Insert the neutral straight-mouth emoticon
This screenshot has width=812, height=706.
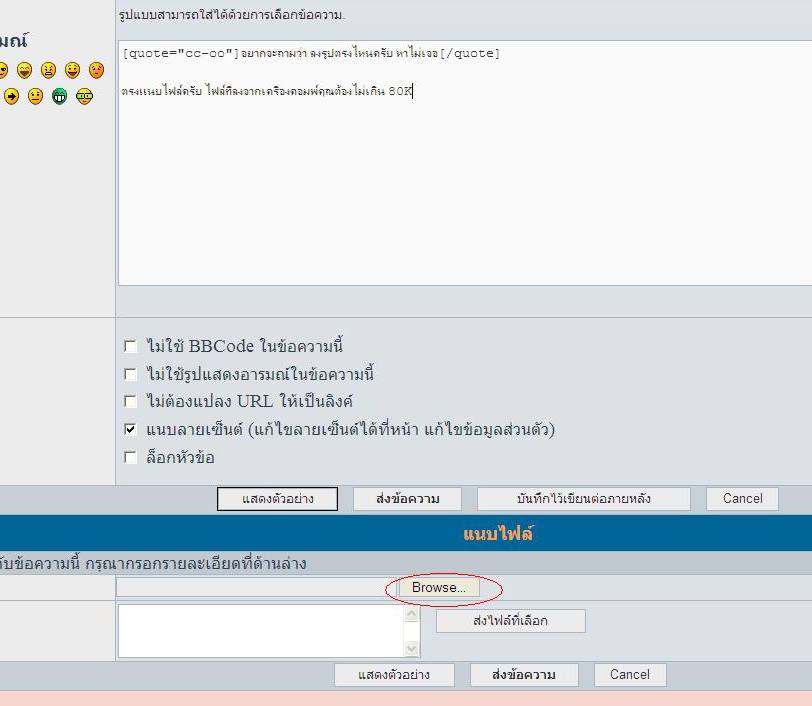coord(35,96)
